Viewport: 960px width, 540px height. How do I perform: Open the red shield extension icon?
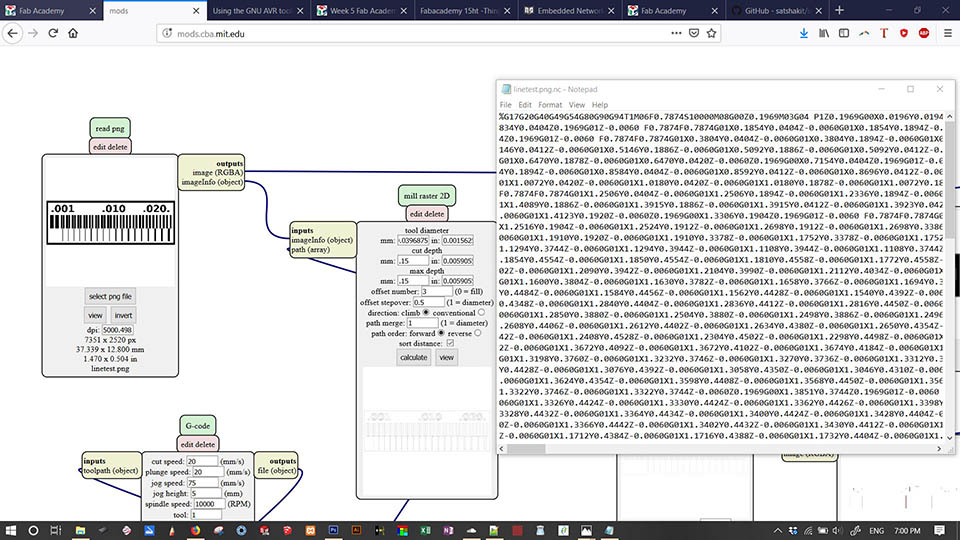click(904, 33)
